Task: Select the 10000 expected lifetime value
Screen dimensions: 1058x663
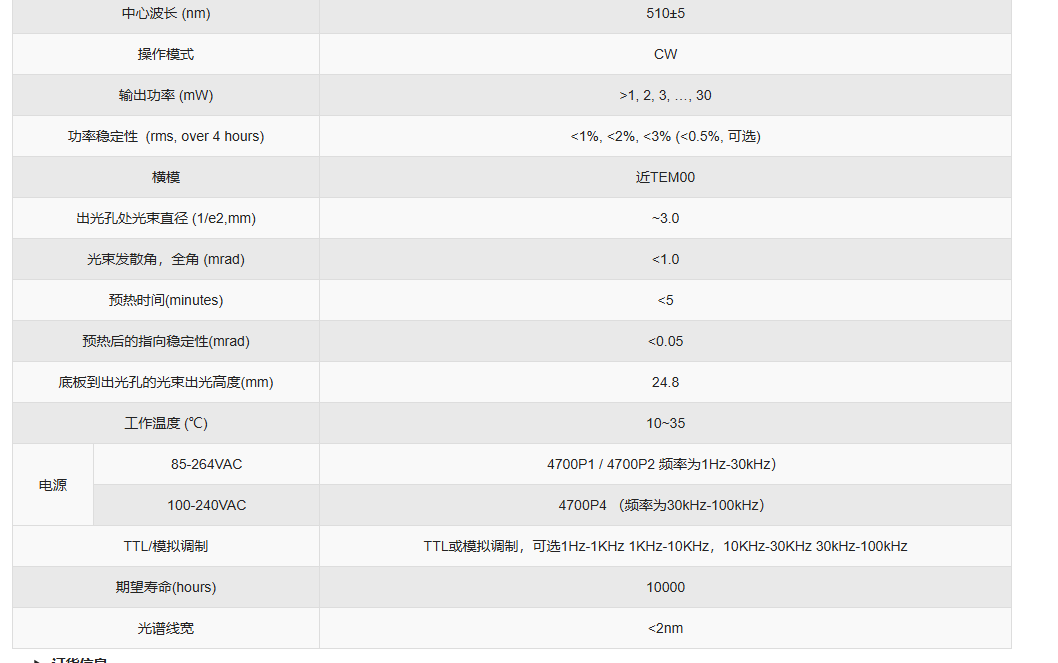Action: tap(665, 587)
